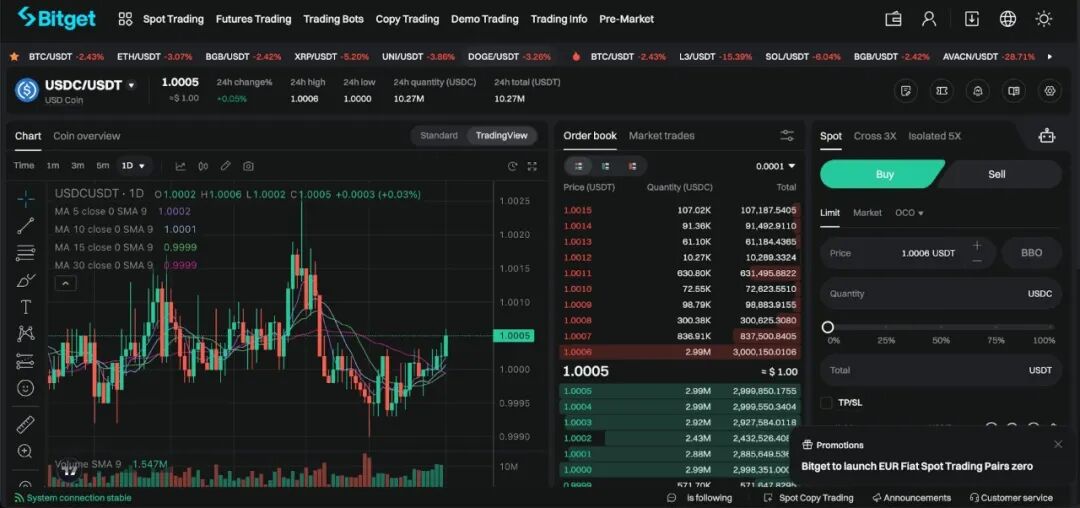1080x508 pixels.
Task: Open the language globe icon
Action: pos(1008,19)
